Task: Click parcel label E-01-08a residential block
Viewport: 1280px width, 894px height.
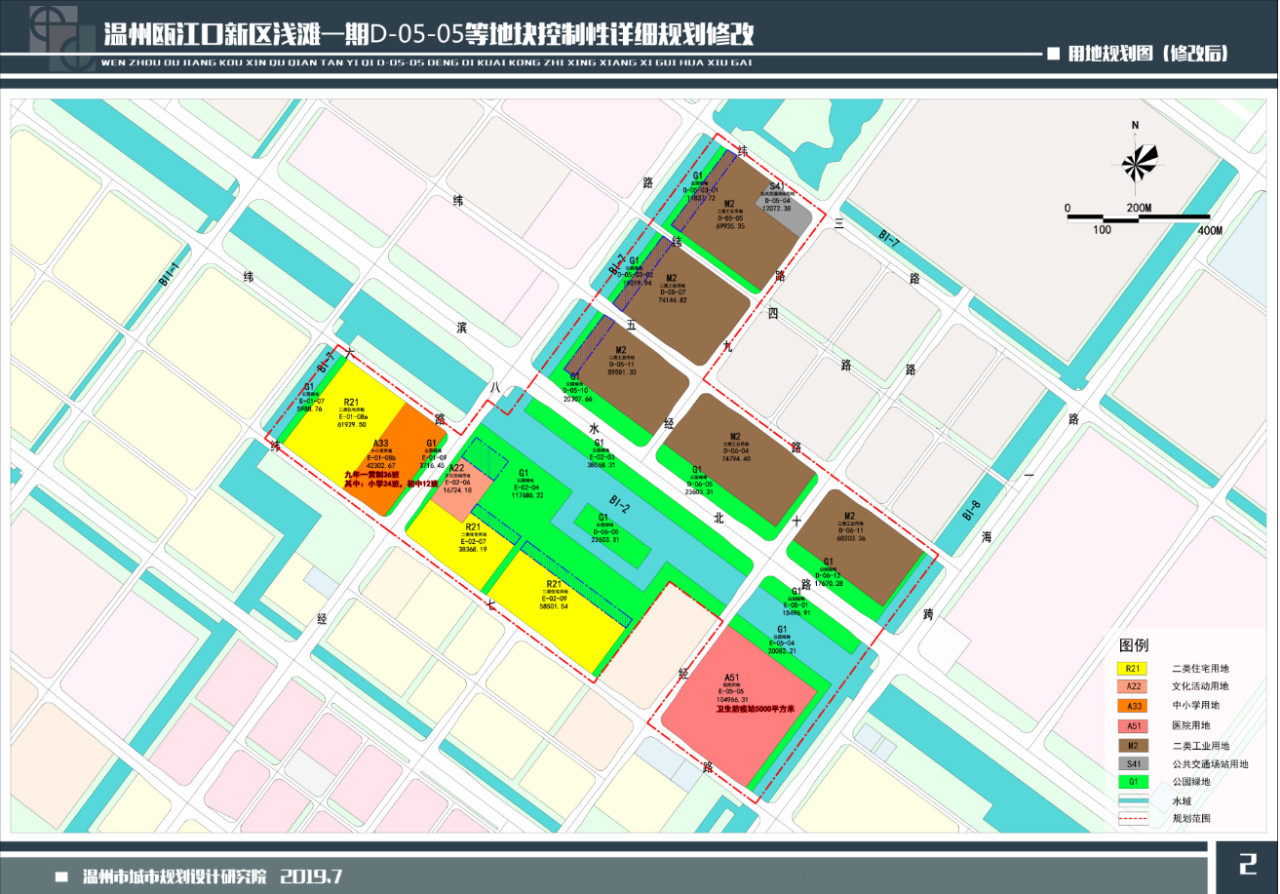Action: pos(354,417)
